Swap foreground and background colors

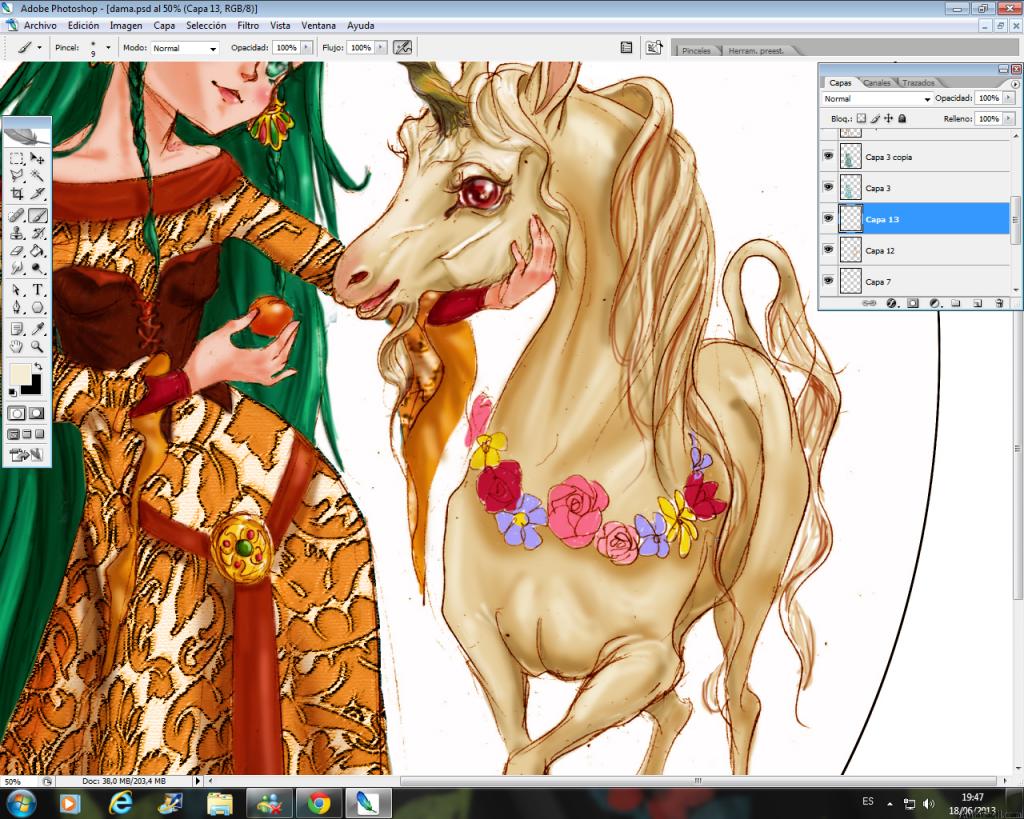coord(38,366)
